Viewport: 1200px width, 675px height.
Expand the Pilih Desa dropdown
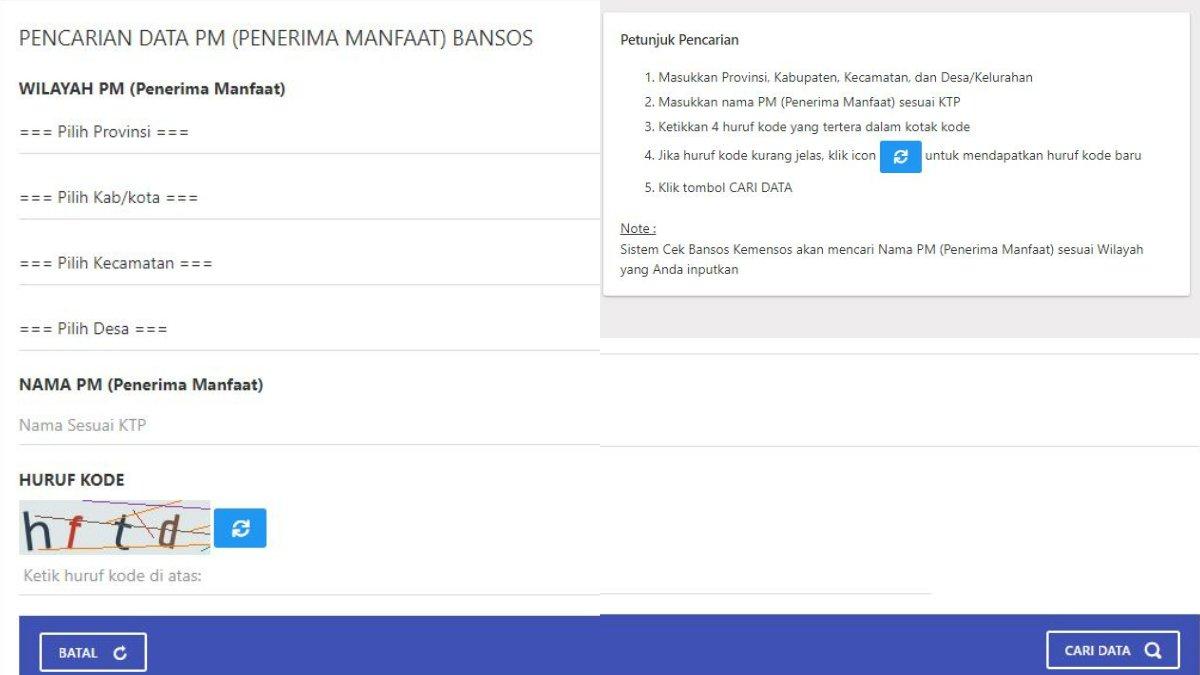[x=309, y=329]
